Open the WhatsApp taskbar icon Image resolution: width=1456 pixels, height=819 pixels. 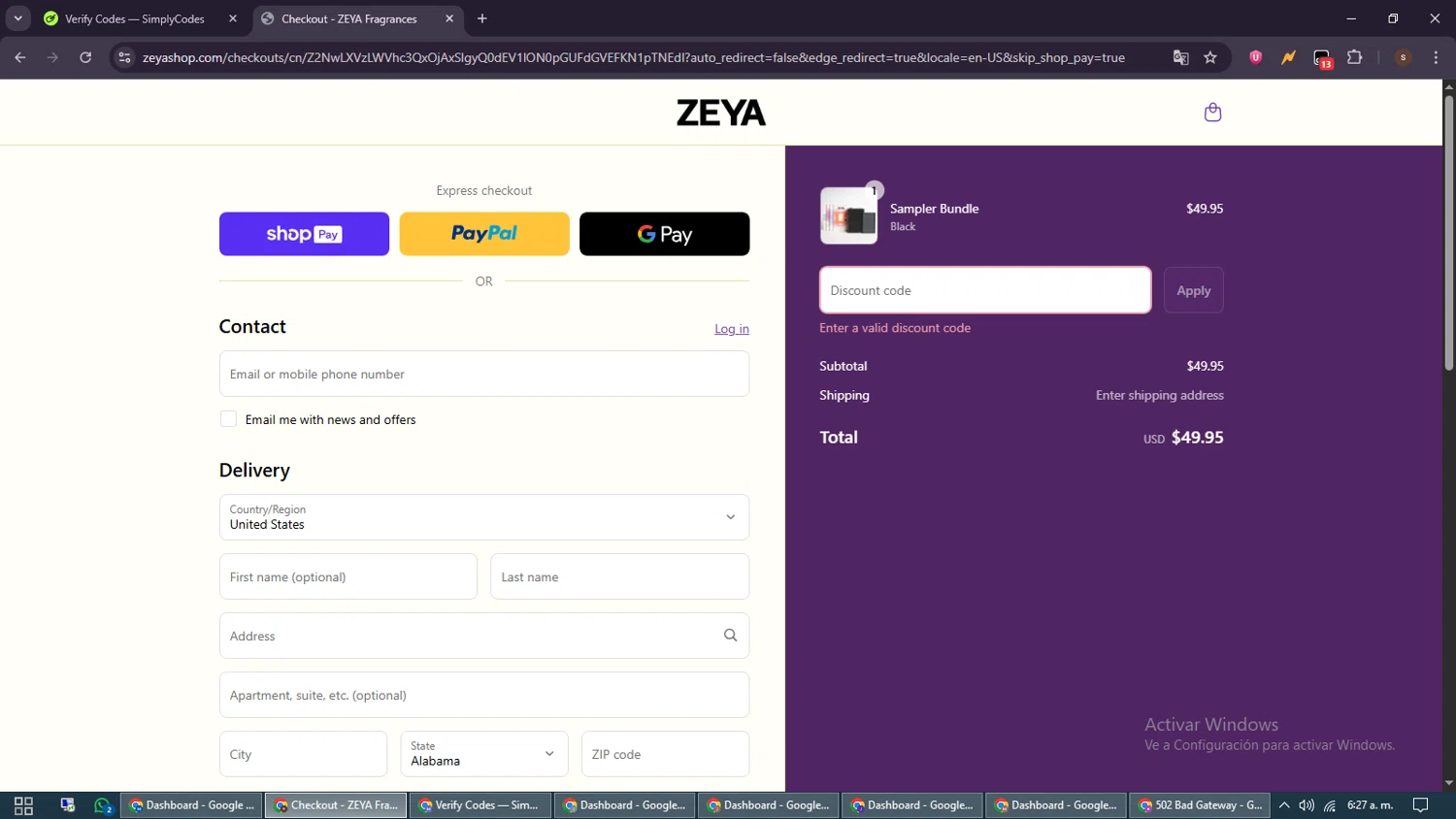pos(104,805)
